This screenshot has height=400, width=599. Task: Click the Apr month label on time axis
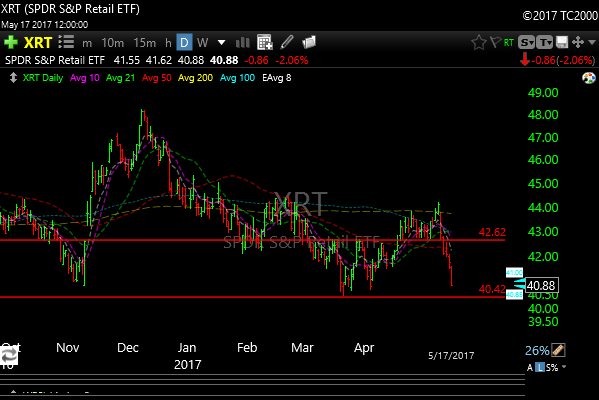coord(364,348)
